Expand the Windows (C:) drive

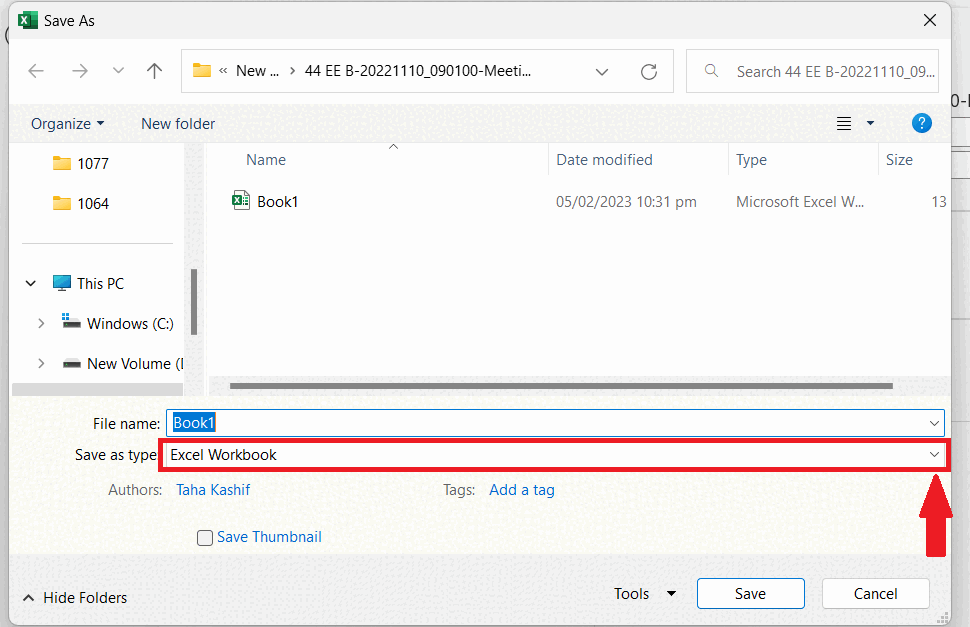point(41,323)
